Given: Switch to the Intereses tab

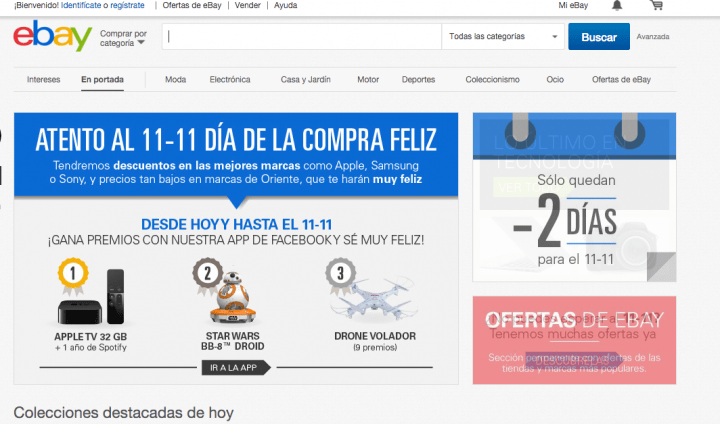Looking at the screenshot, I should pos(44,79).
